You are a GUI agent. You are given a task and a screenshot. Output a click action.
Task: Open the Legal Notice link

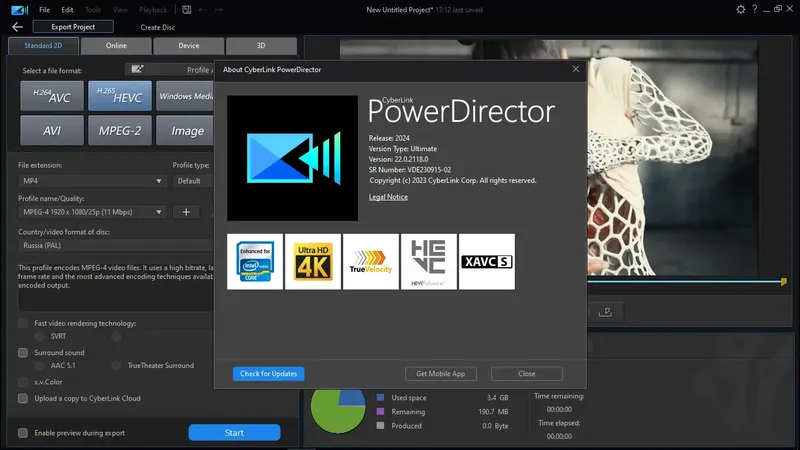click(388, 197)
